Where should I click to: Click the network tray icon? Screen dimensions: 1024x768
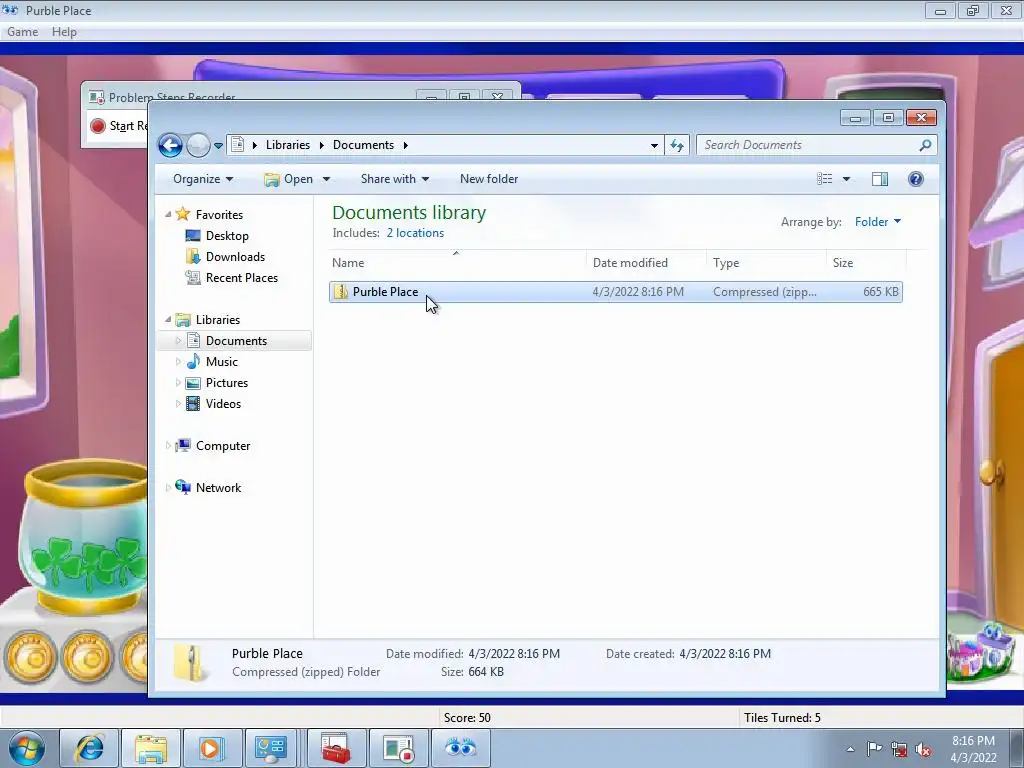(899, 750)
